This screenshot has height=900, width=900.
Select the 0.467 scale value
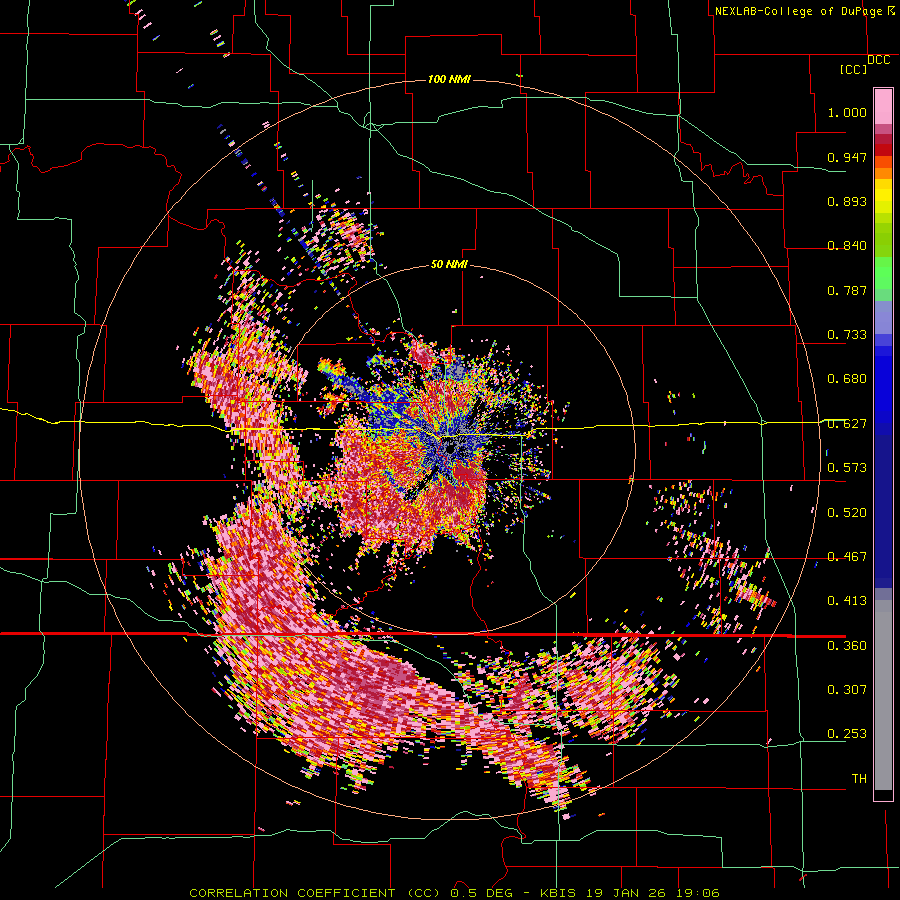click(x=847, y=557)
